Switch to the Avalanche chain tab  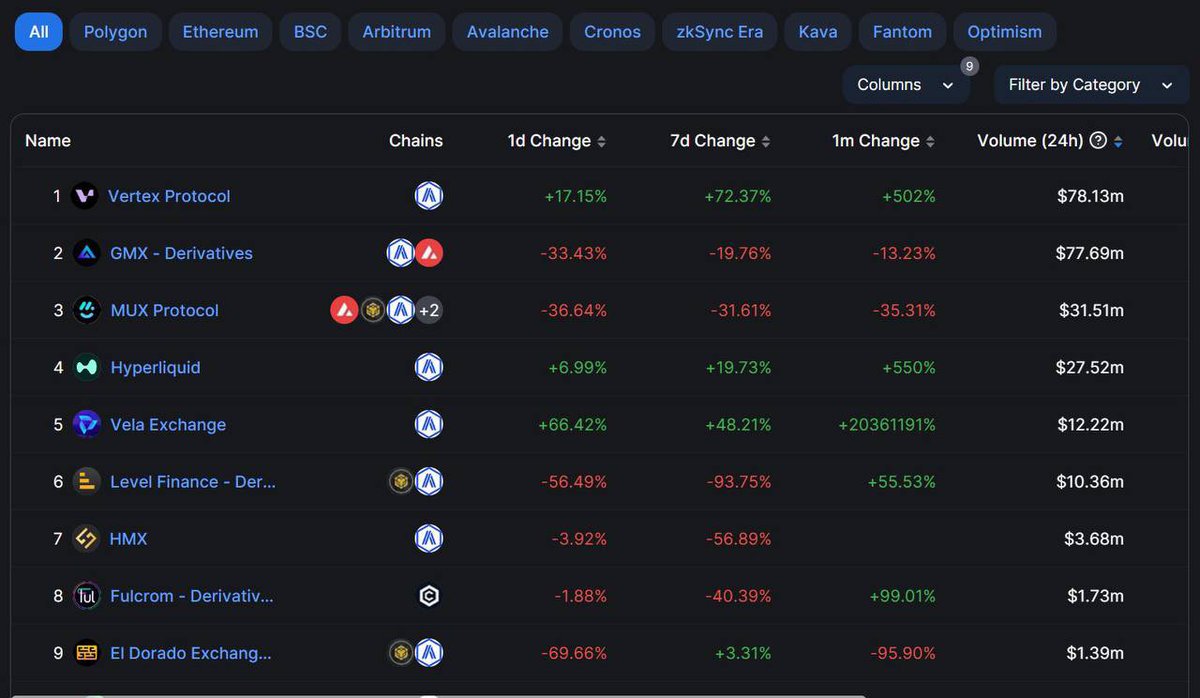coord(508,32)
